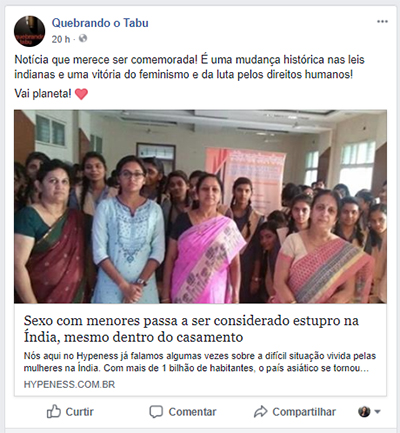Click the thumbs-up Curtir icon
400x433 pixels.
pyautogui.click(x=54, y=412)
